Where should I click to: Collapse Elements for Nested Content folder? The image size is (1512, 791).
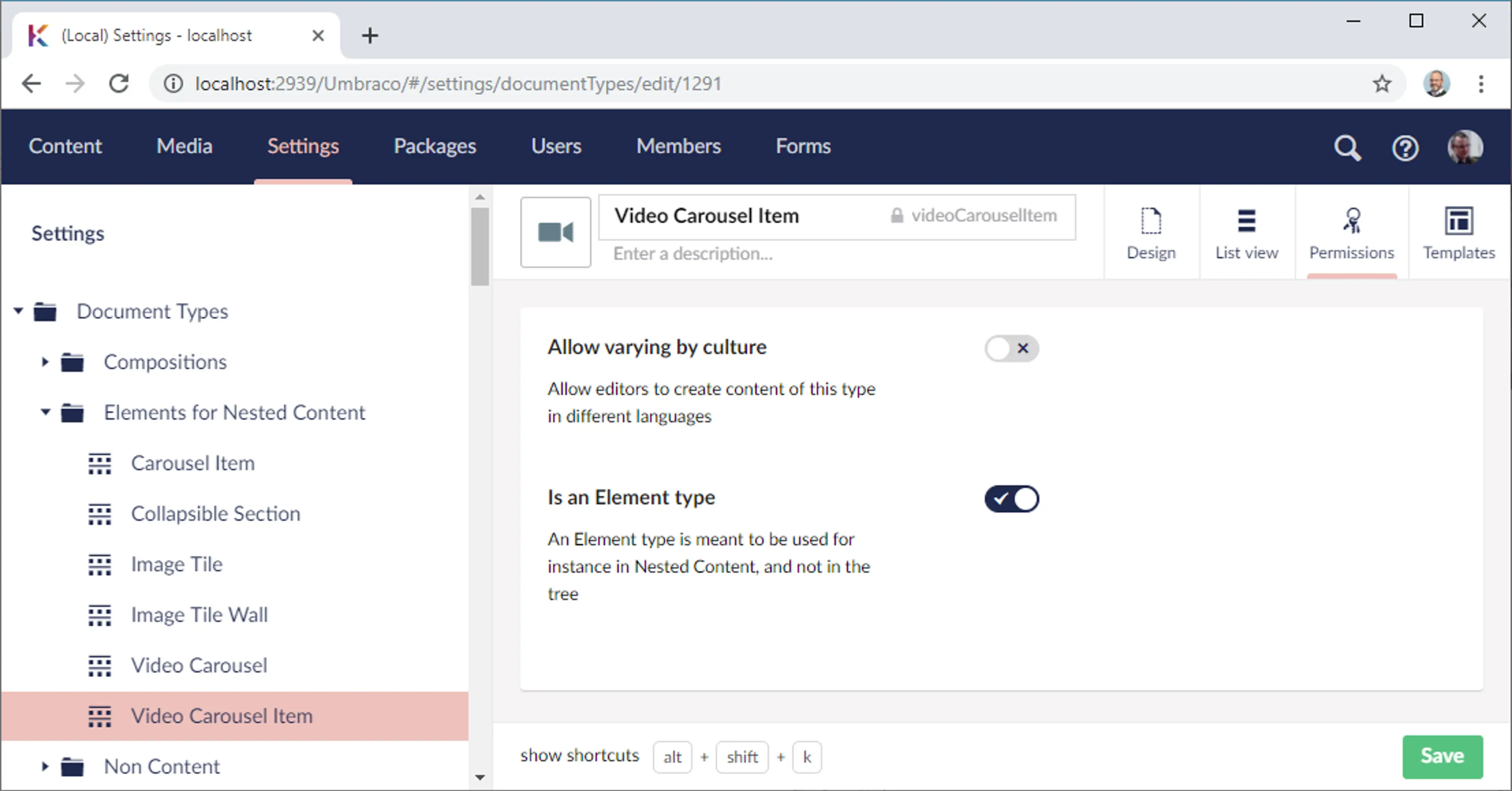point(45,412)
